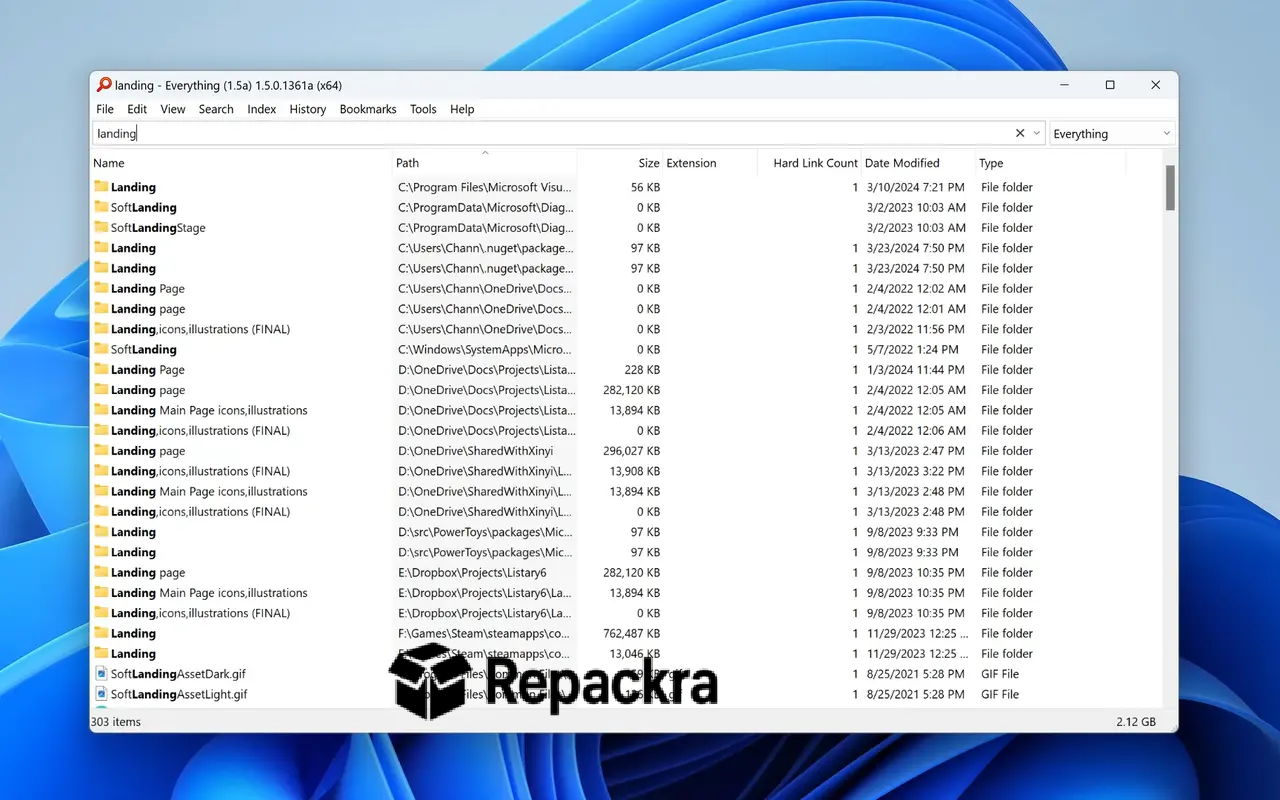Select path 'C:\Windows\SystemApps\Micro...'
The width and height of the screenshot is (1280, 800).
pyautogui.click(x=485, y=349)
